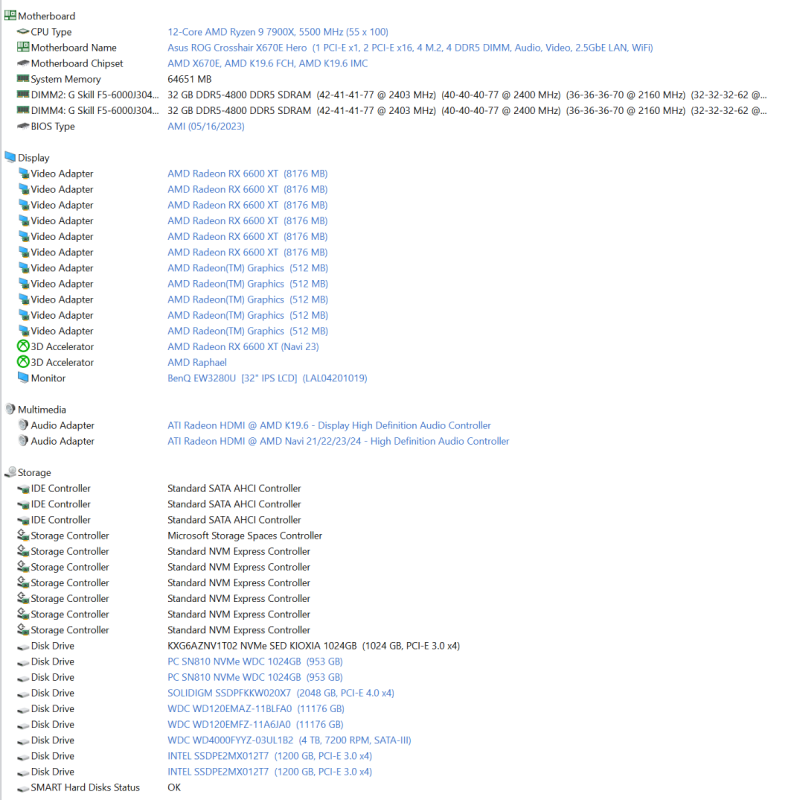
Task: Click the DIMM2 memory module icon
Action: tap(23, 94)
